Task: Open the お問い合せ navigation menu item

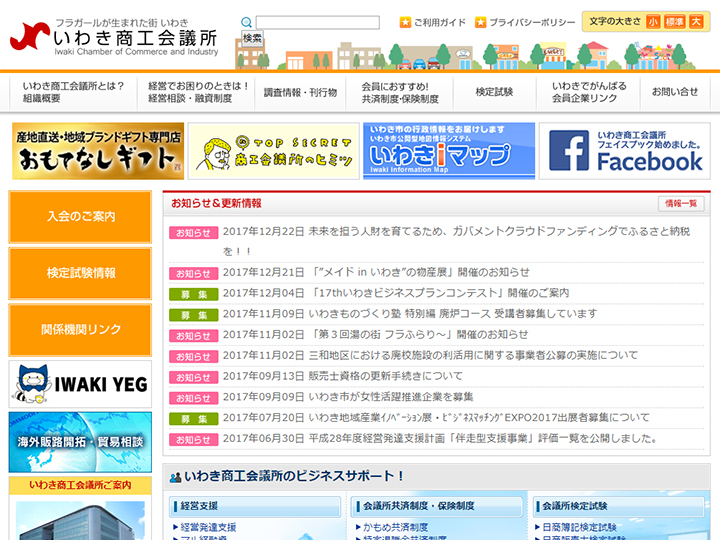Action: click(x=675, y=92)
